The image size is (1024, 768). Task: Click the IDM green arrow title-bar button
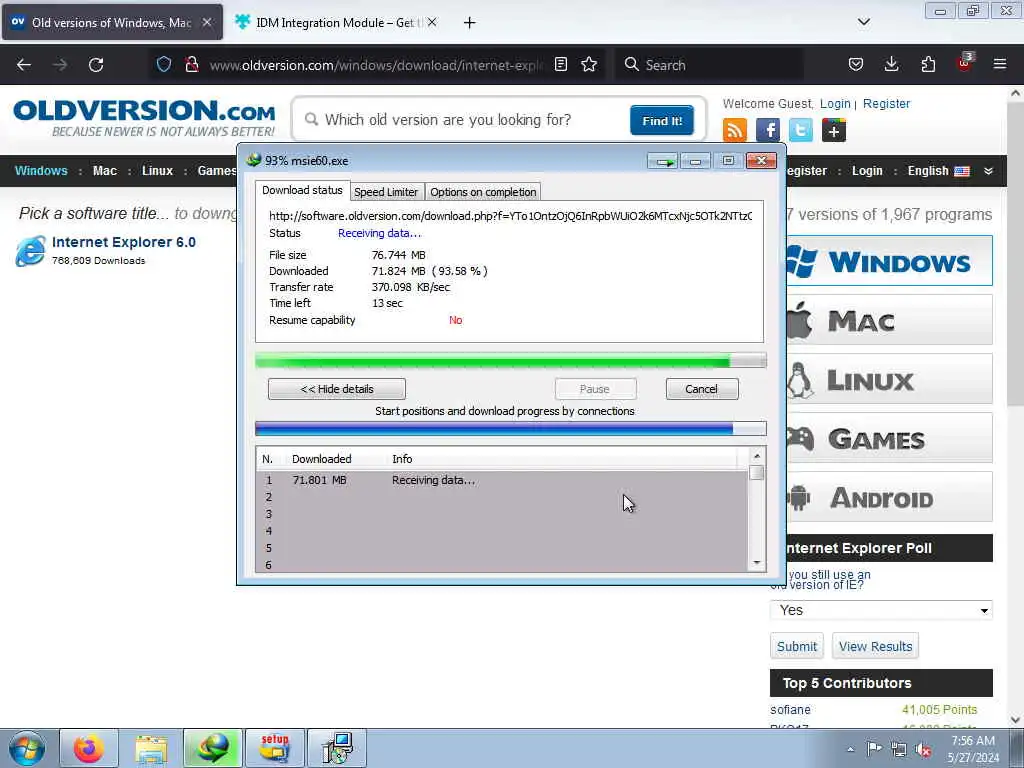pos(663,161)
